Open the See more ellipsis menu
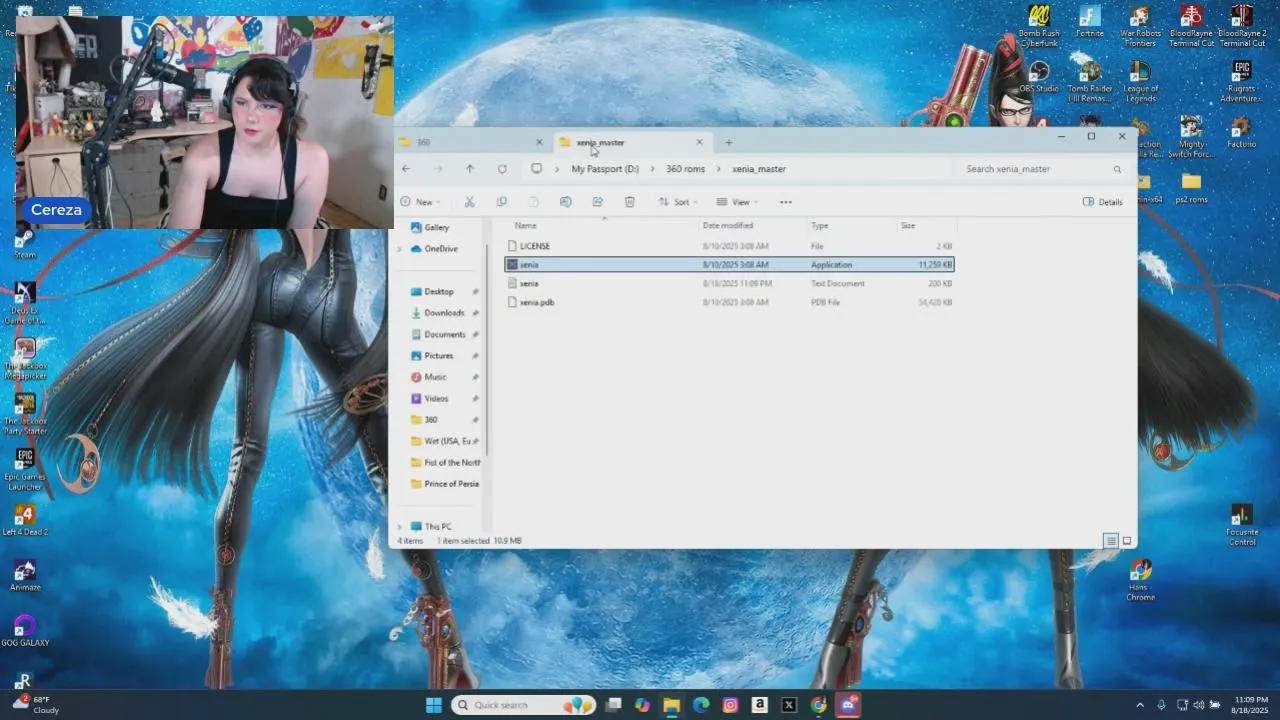1280x720 pixels. coord(786,202)
